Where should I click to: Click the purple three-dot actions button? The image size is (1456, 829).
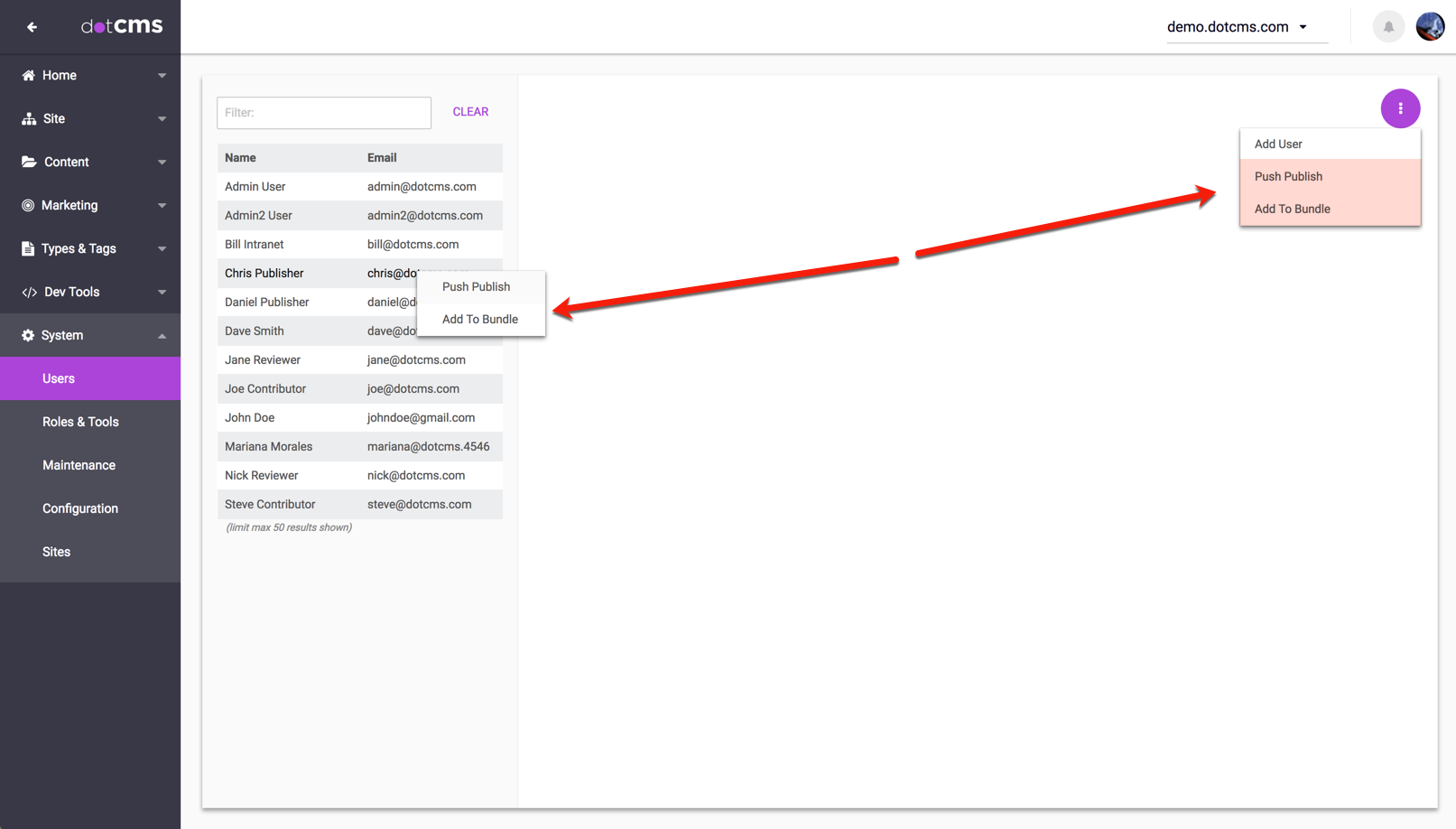[x=1400, y=108]
